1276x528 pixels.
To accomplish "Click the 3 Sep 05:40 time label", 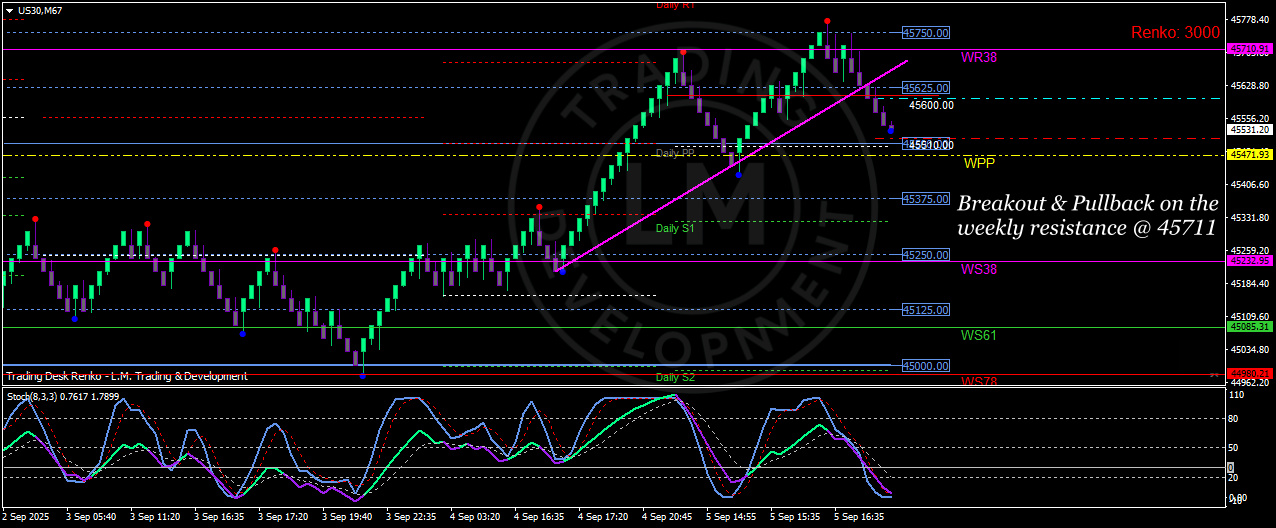I will point(91,517).
